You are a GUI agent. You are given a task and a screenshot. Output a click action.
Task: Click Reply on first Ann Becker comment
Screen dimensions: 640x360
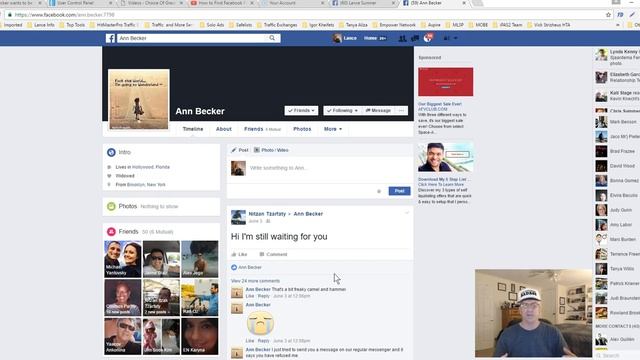[264, 296]
